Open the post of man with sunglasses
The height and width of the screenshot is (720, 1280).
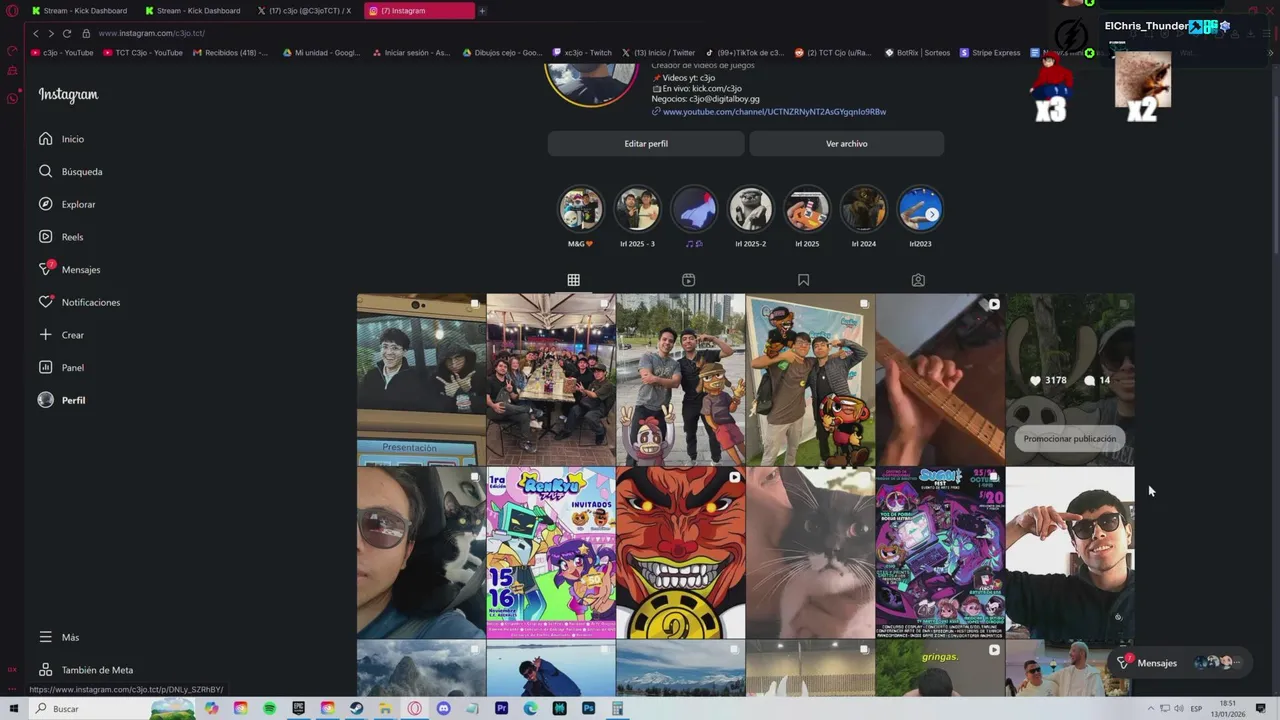pos(1070,553)
